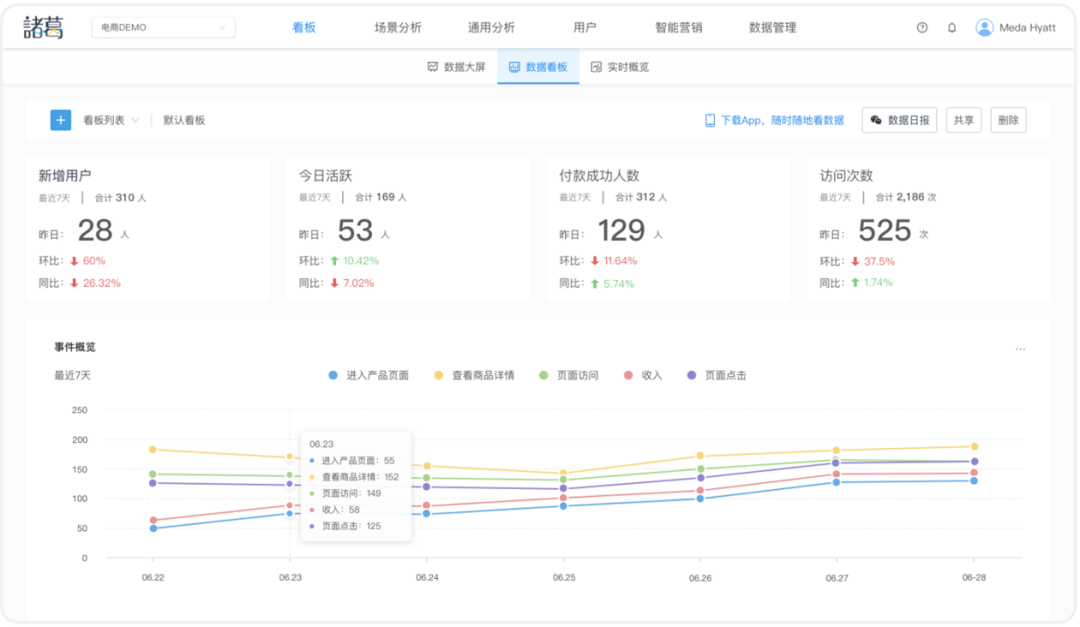Switch to the 实时概览 tab
This screenshot has width=1080, height=627.
point(620,67)
